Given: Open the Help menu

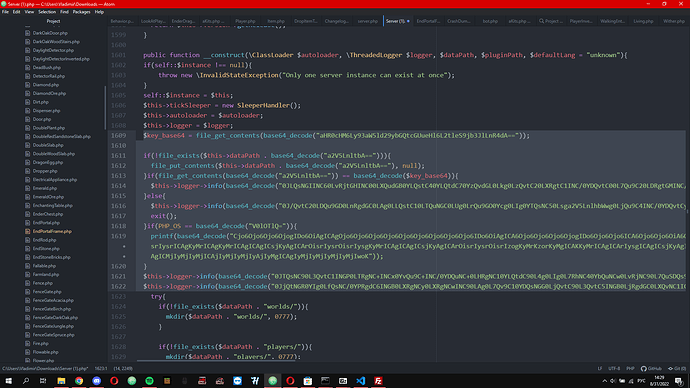Looking at the screenshot, I should pos(99,12).
